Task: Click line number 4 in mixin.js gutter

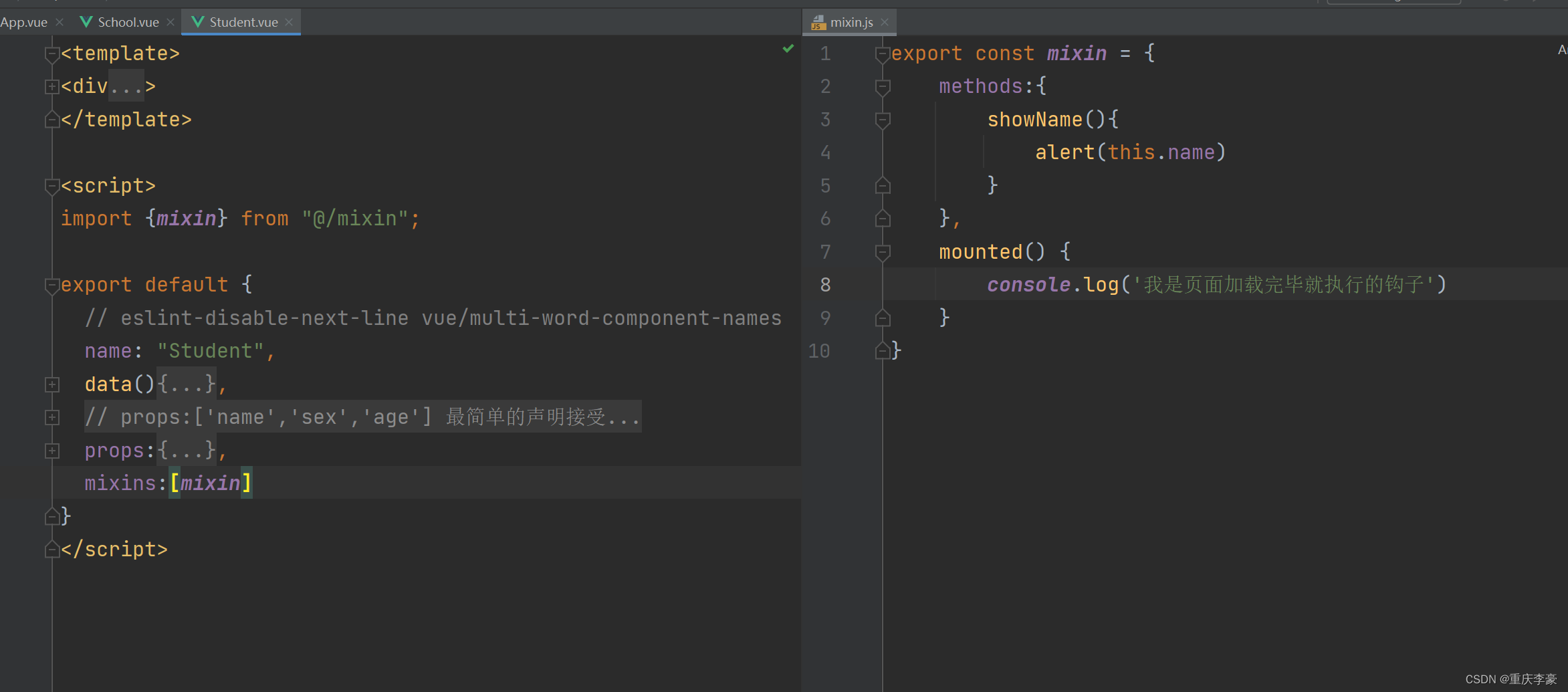Action: pos(826,152)
